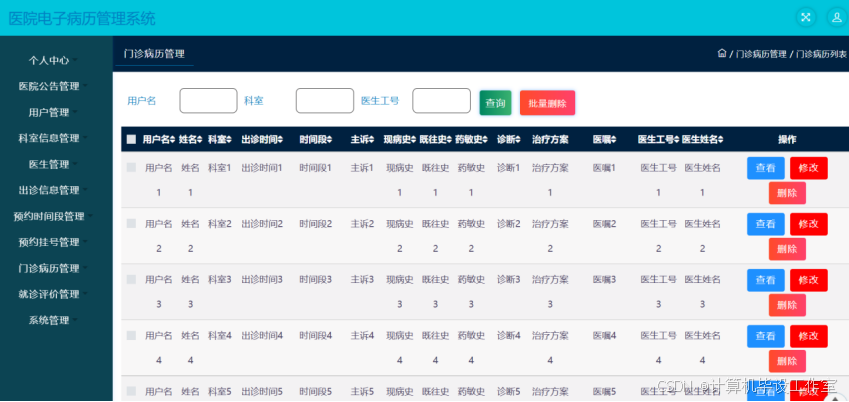849x402 pixels.
Task: Edit record 2 with 修改 button
Action: pos(809,224)
